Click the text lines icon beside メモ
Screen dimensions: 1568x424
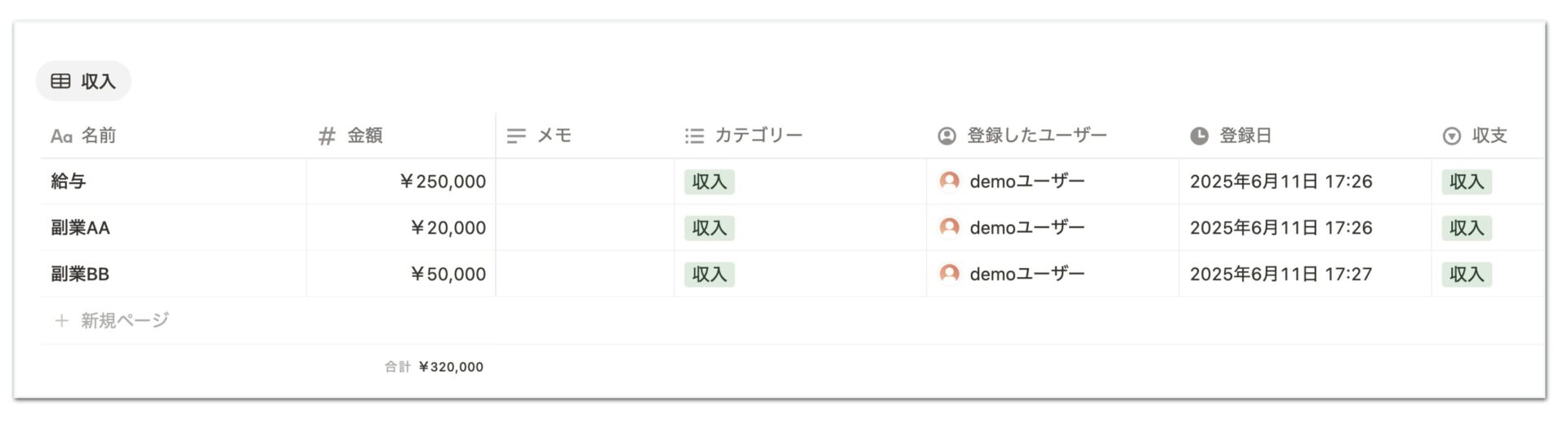pos(516,136)
